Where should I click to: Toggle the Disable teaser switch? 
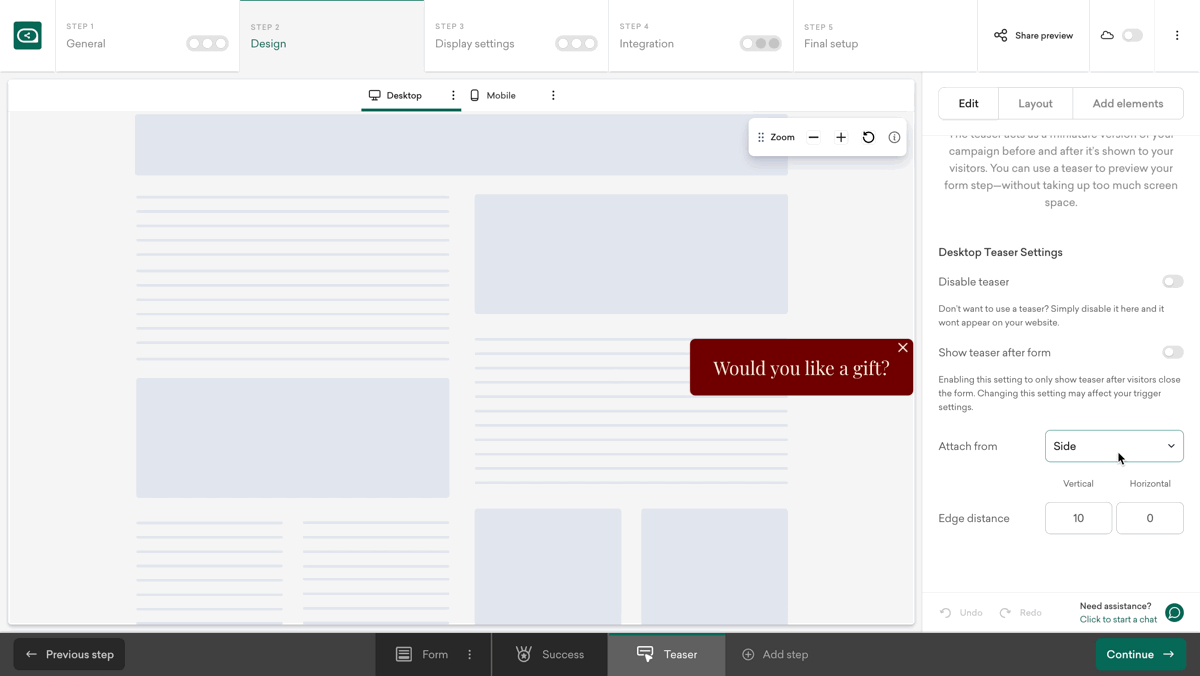click(1172, 282)
